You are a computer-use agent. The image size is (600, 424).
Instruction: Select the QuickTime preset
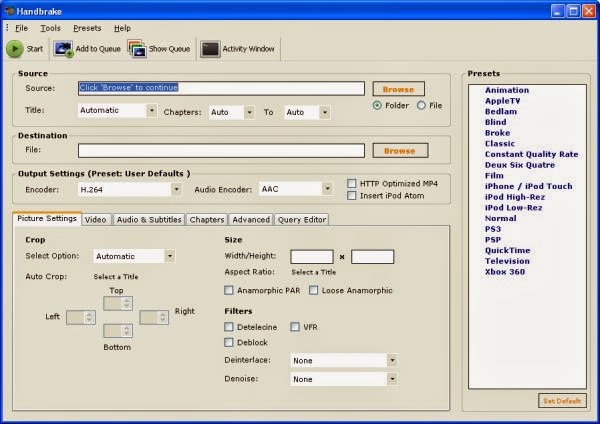pyautogui.click(x=507, y=251)
